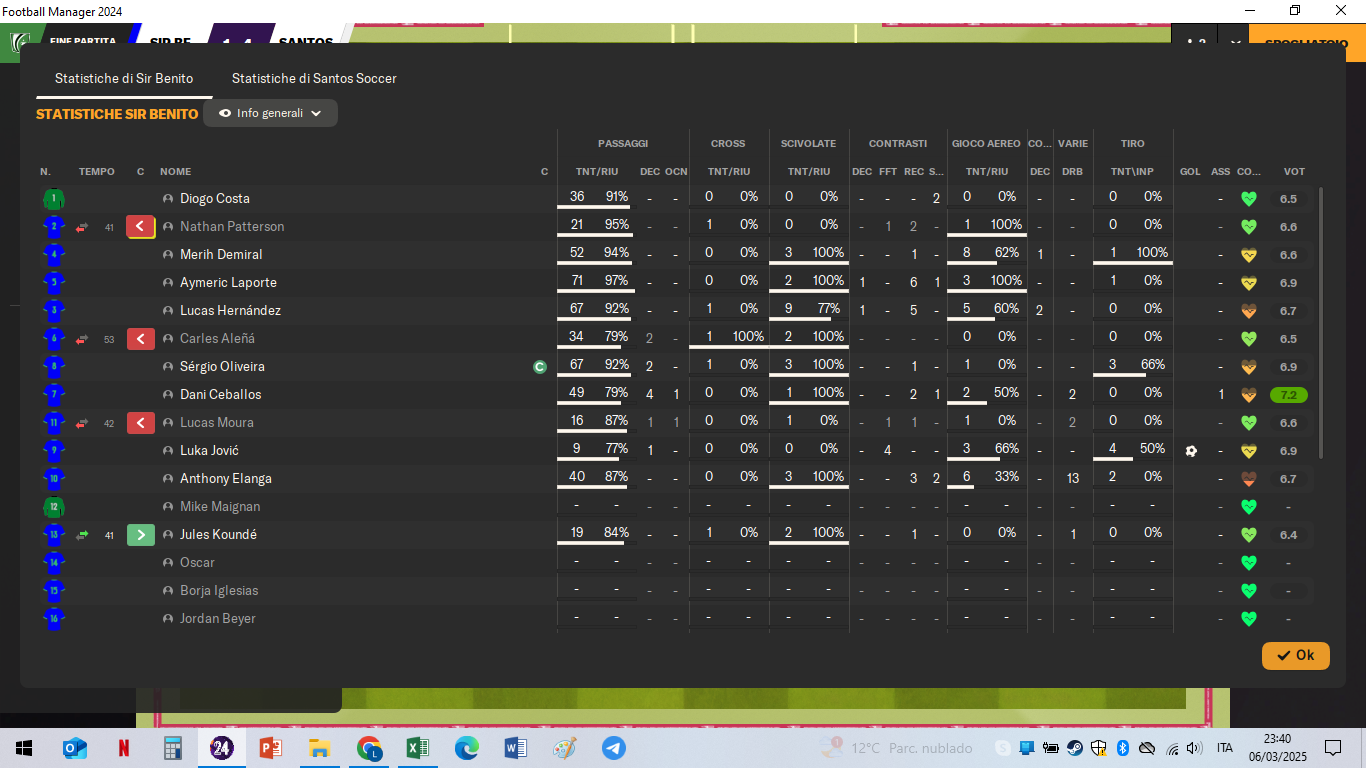Expand the chevron beside Spogliatoio button
1366x768 pixels.
coord(1236,43)
